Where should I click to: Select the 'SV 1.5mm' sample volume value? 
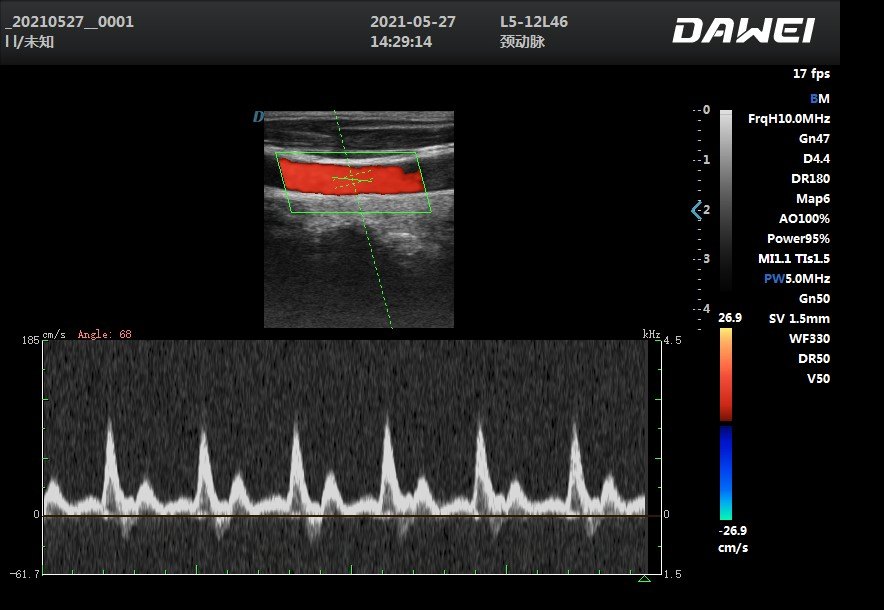(799, 319)
